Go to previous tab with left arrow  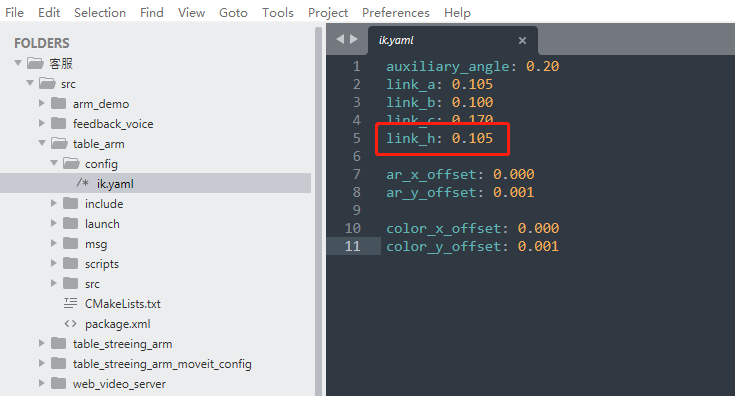pos(340,39)
